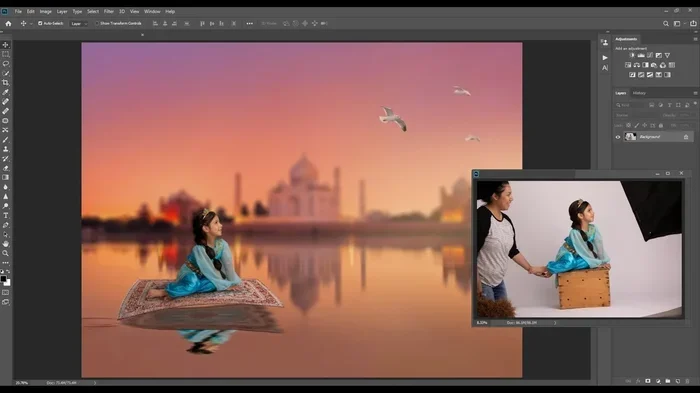Click the Actions play button in side strip
The image size is (700, 393).
pos(605,58)
